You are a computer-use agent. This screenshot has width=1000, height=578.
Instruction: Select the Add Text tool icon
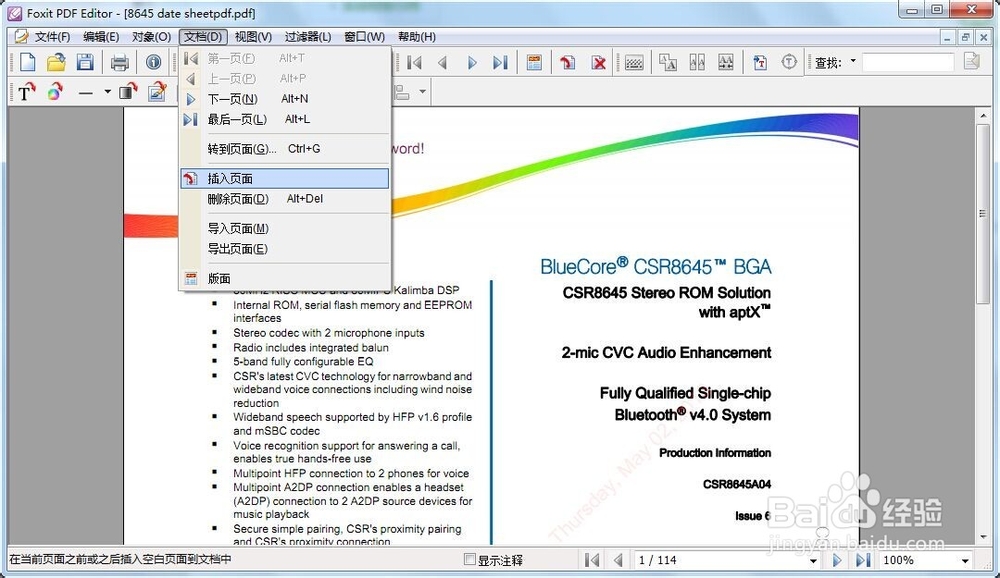[x=26, y=93]
